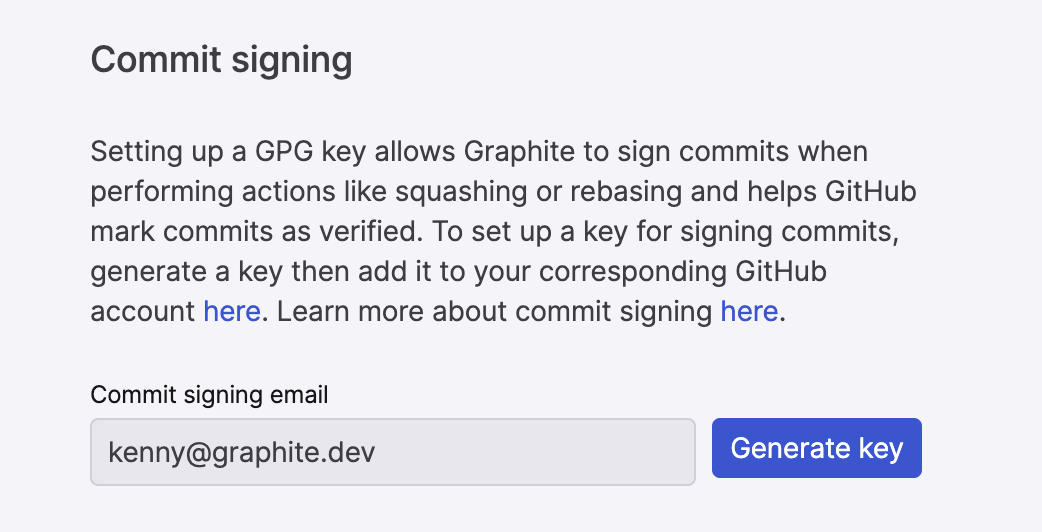Click the 'Commit signing' section heading
This screenshot has width=1042, height=532.
221,60
